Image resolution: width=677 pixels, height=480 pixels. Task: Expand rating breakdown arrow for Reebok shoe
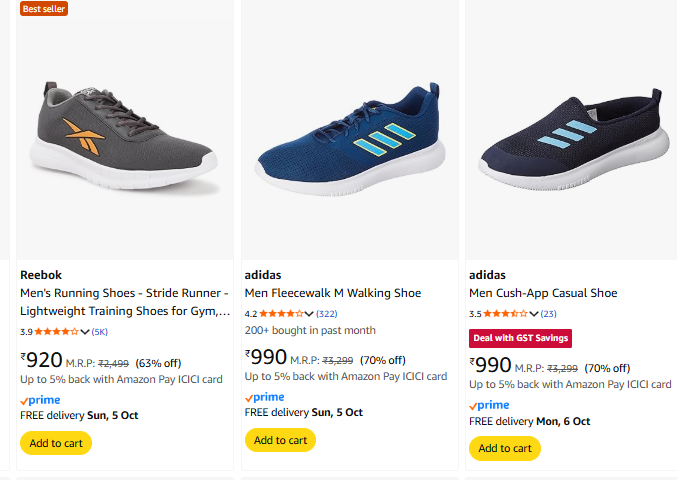pos(85,332)
